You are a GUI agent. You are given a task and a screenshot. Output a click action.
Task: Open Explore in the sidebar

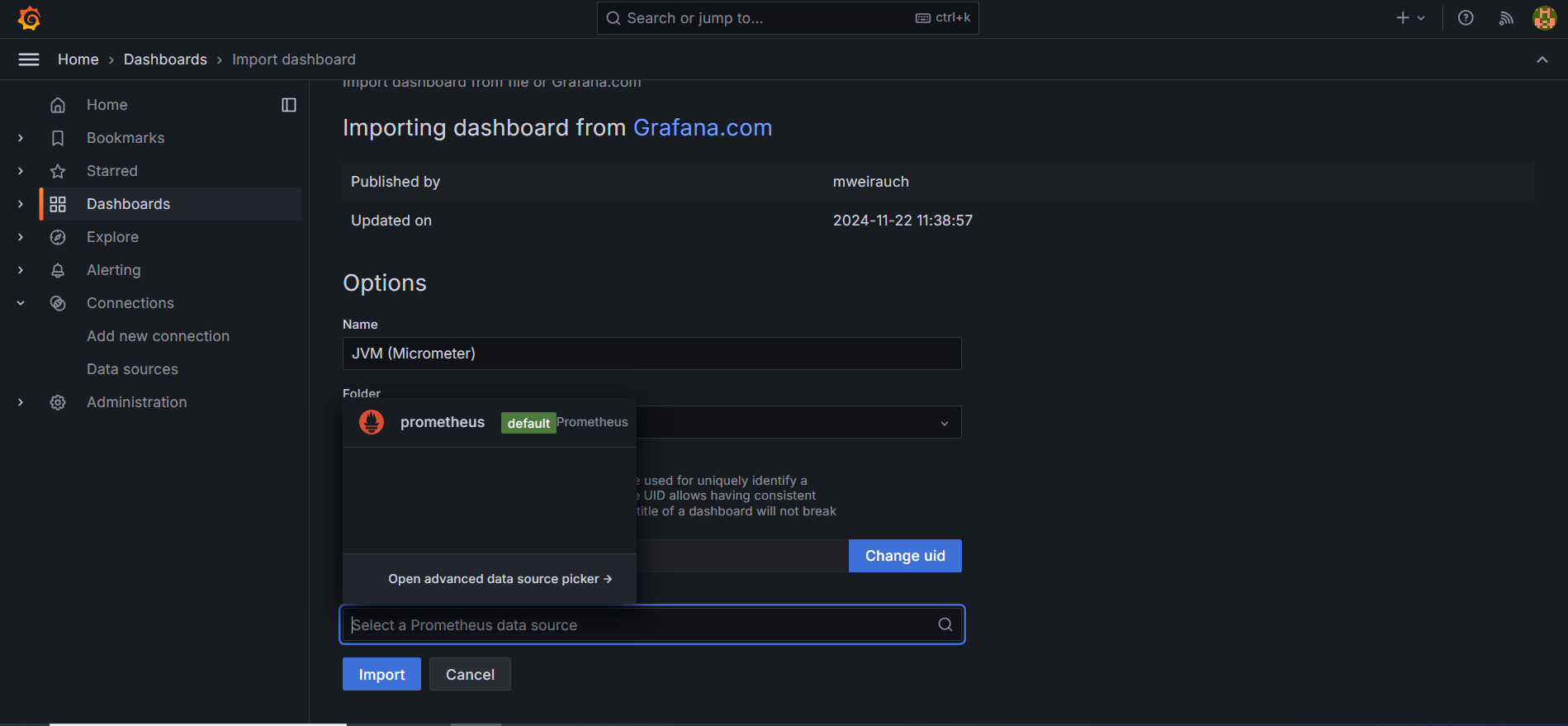[x=112, y=237]
